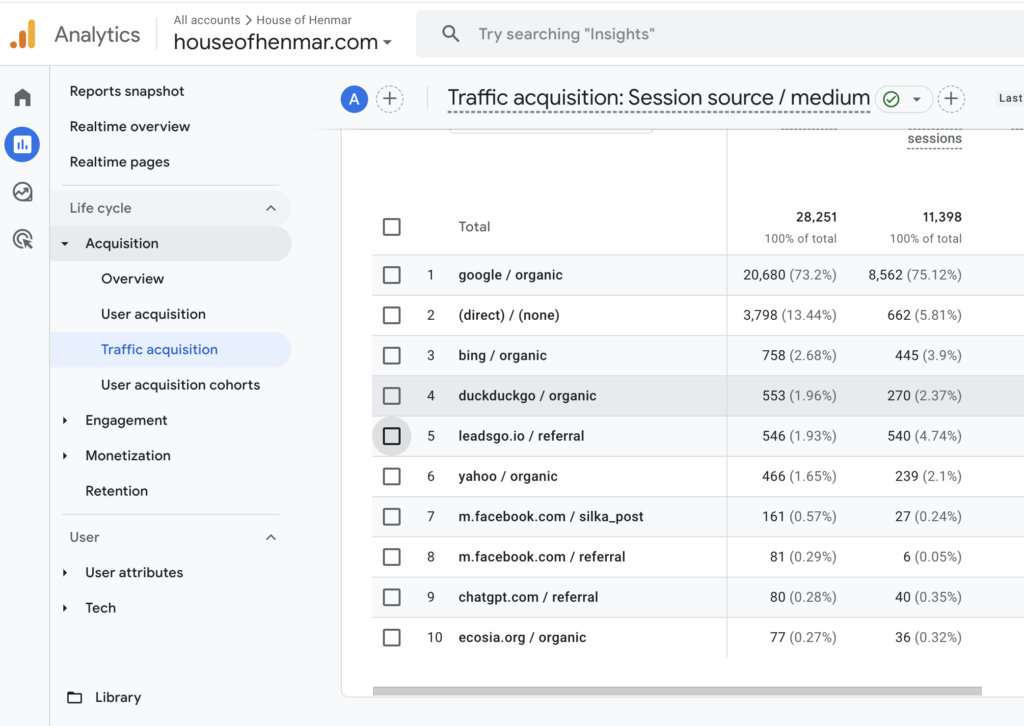The image size is (1024, 726).
Task: Open the Home icon in left rail
Action: pyautogui.click(x=23, y=97)
